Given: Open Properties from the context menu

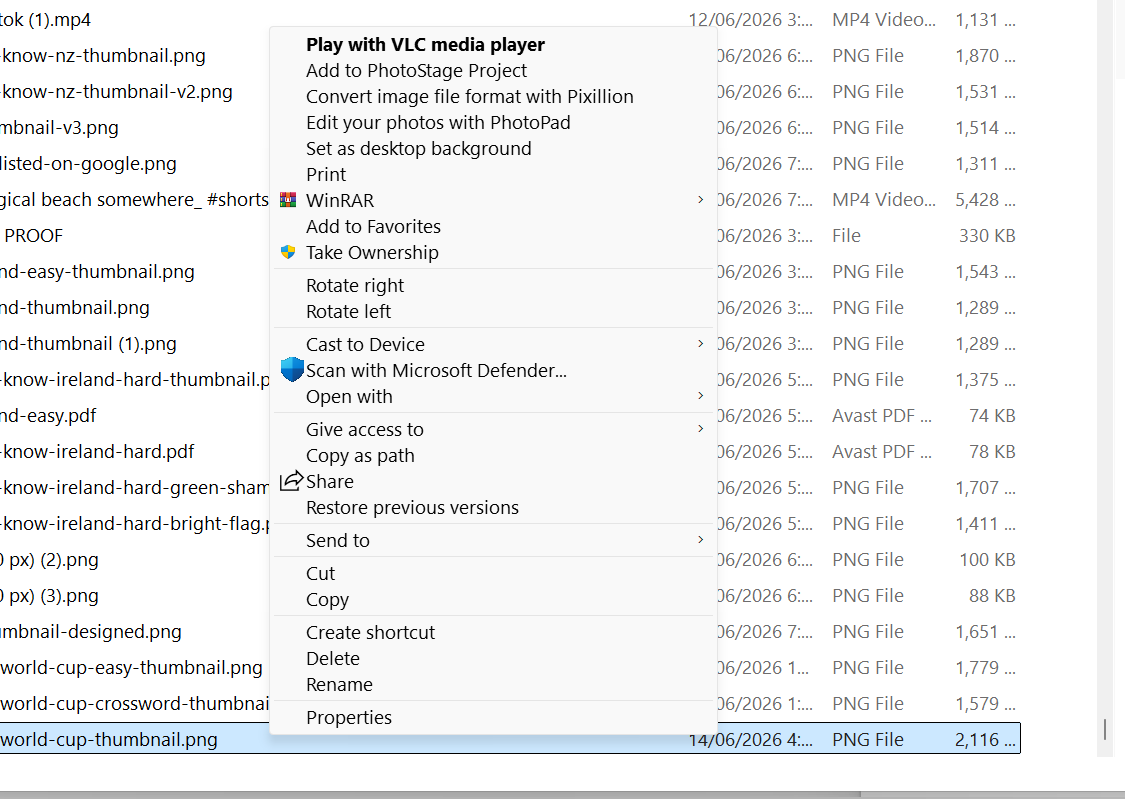Looking at the screenshot, I should [x=349, y=717].
